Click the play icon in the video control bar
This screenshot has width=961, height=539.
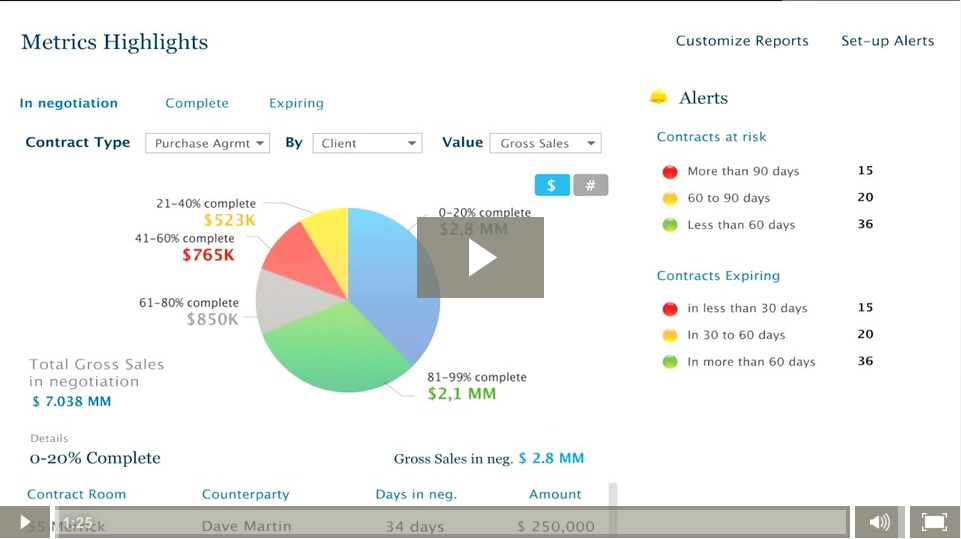pos(25,522)
